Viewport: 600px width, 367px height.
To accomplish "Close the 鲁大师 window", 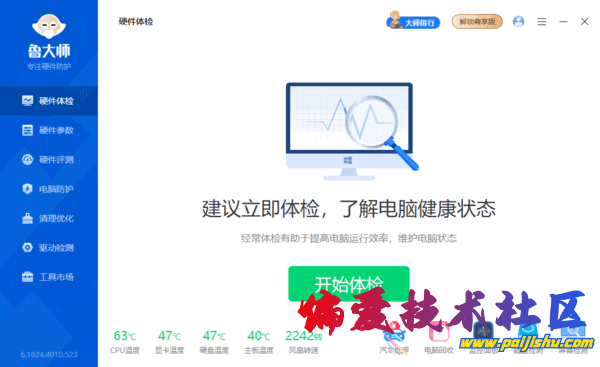I will [x=584, y=21].
